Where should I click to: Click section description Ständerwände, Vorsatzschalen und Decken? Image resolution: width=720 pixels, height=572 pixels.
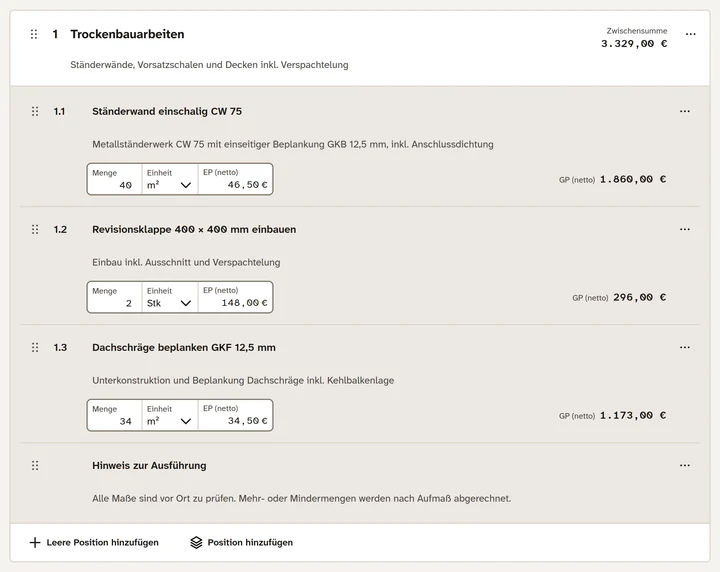click(x=209, y=65)
